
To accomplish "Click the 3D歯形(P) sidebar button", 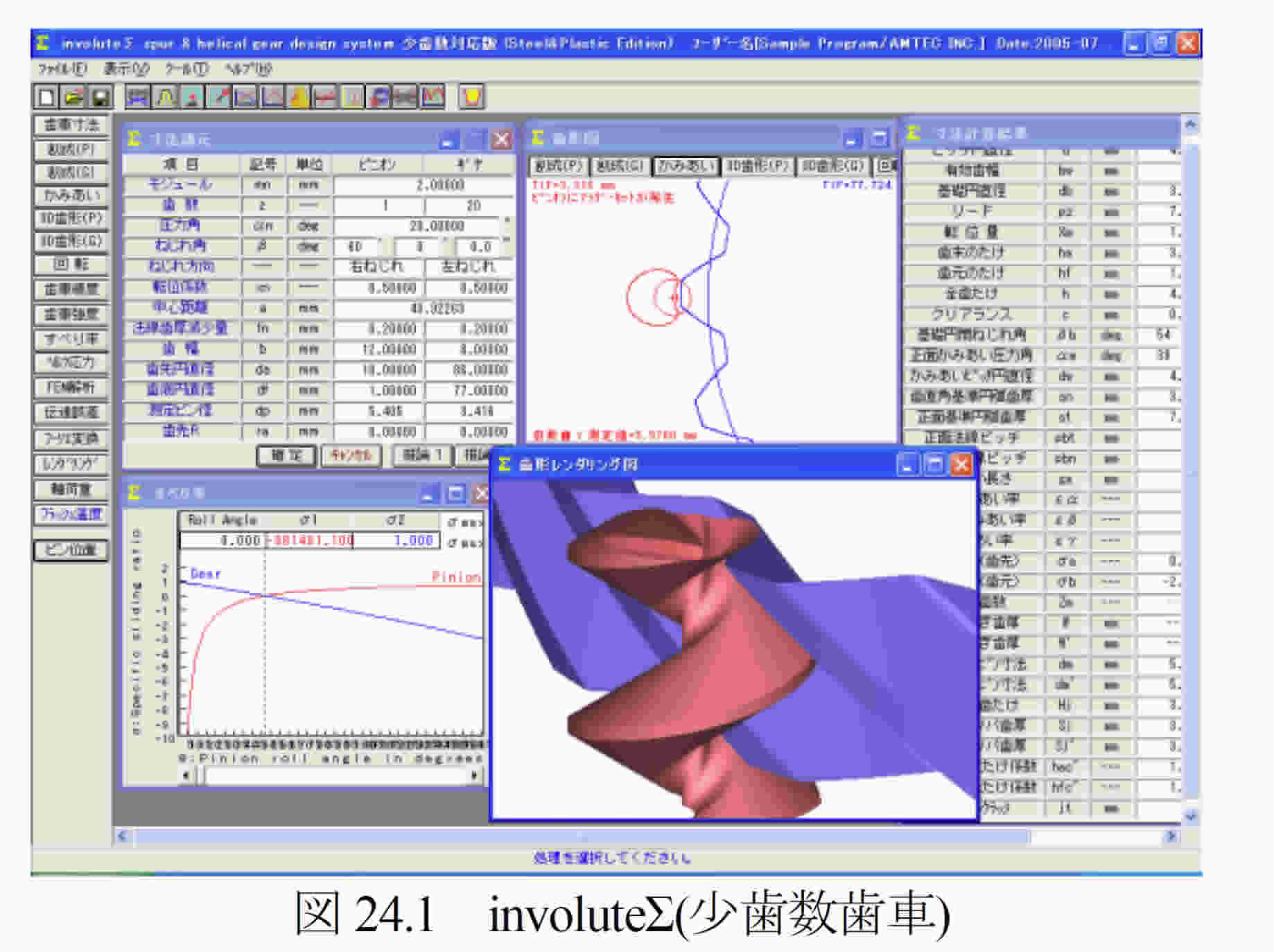I will tap(71, 218).
